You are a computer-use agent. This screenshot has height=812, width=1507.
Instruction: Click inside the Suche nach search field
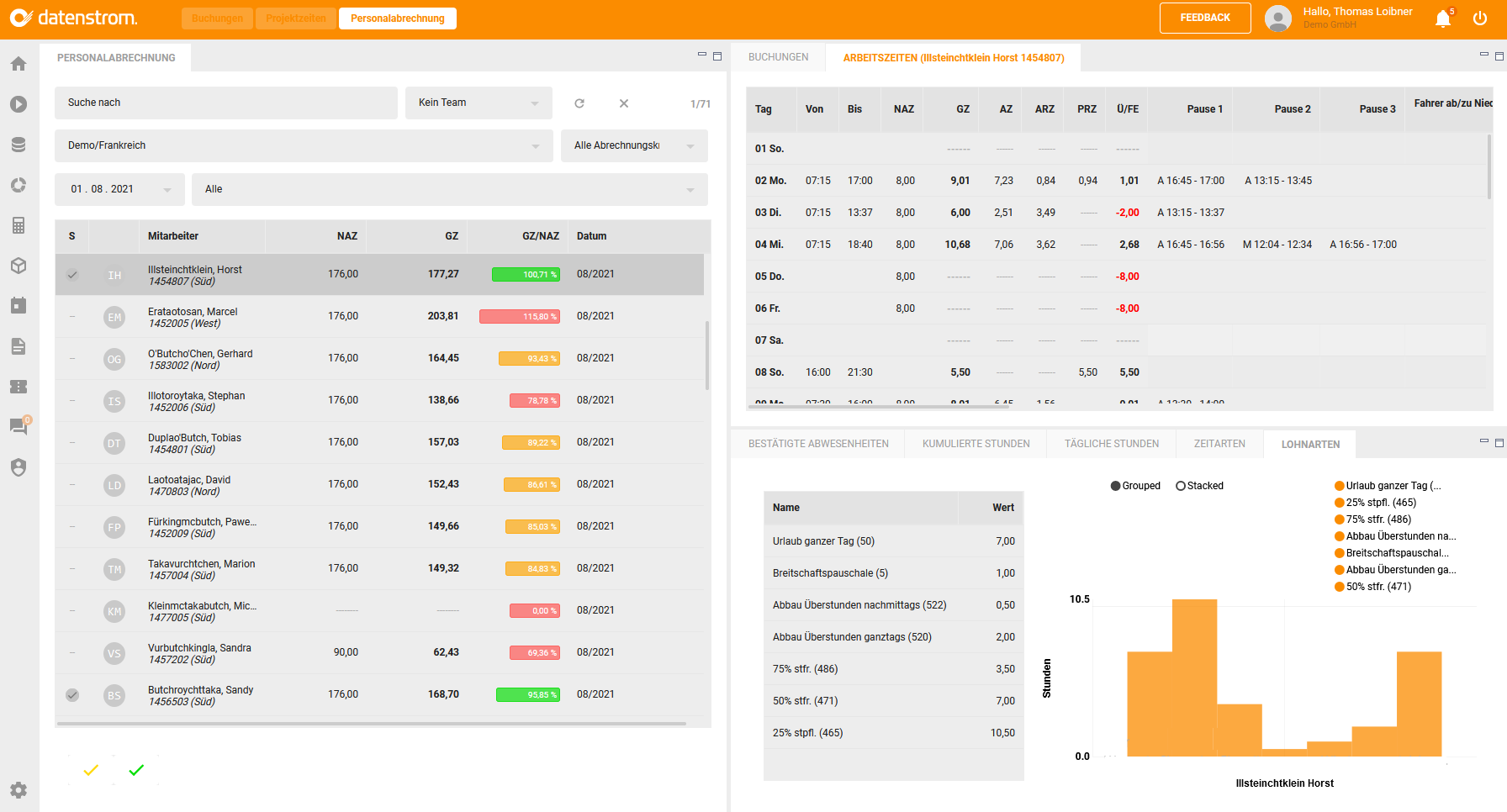[x=225, y=103]
